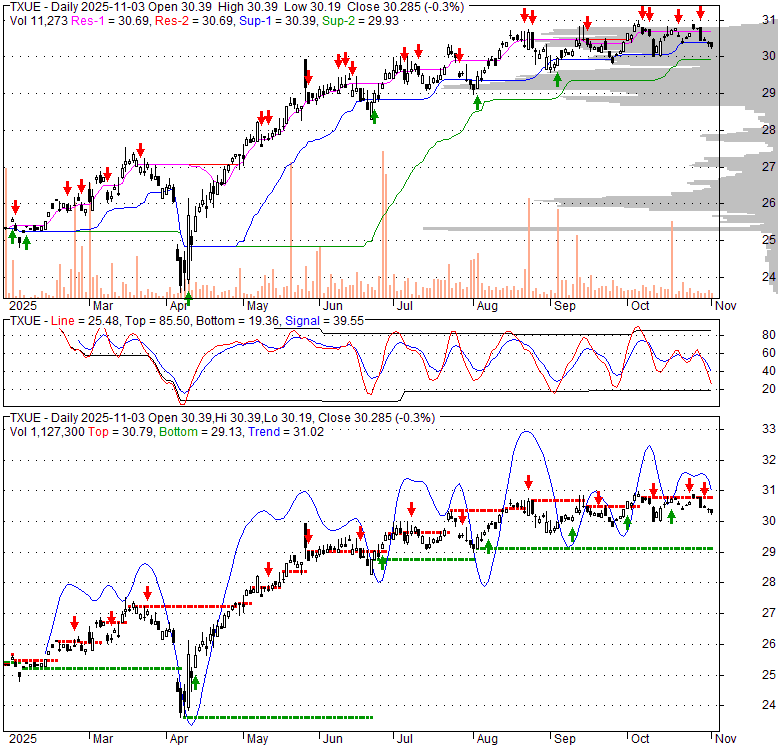Click the oscillator Top = 85.50 label
The width and height of the screenshot is (780, 745).
pos(157,321)
